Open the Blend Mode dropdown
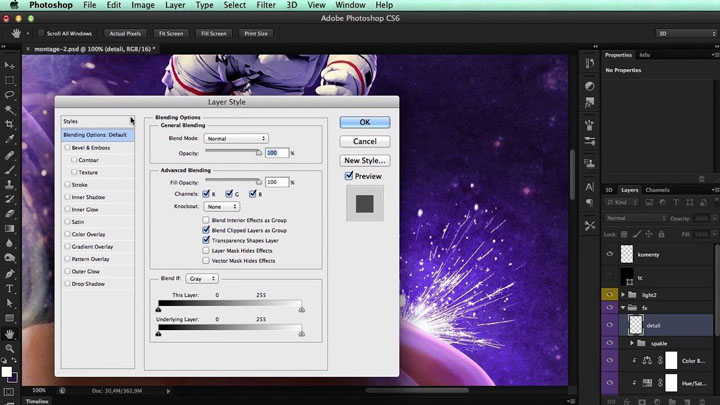The width and height of the screenshot is (720, 405). click(x=236, y=138)
